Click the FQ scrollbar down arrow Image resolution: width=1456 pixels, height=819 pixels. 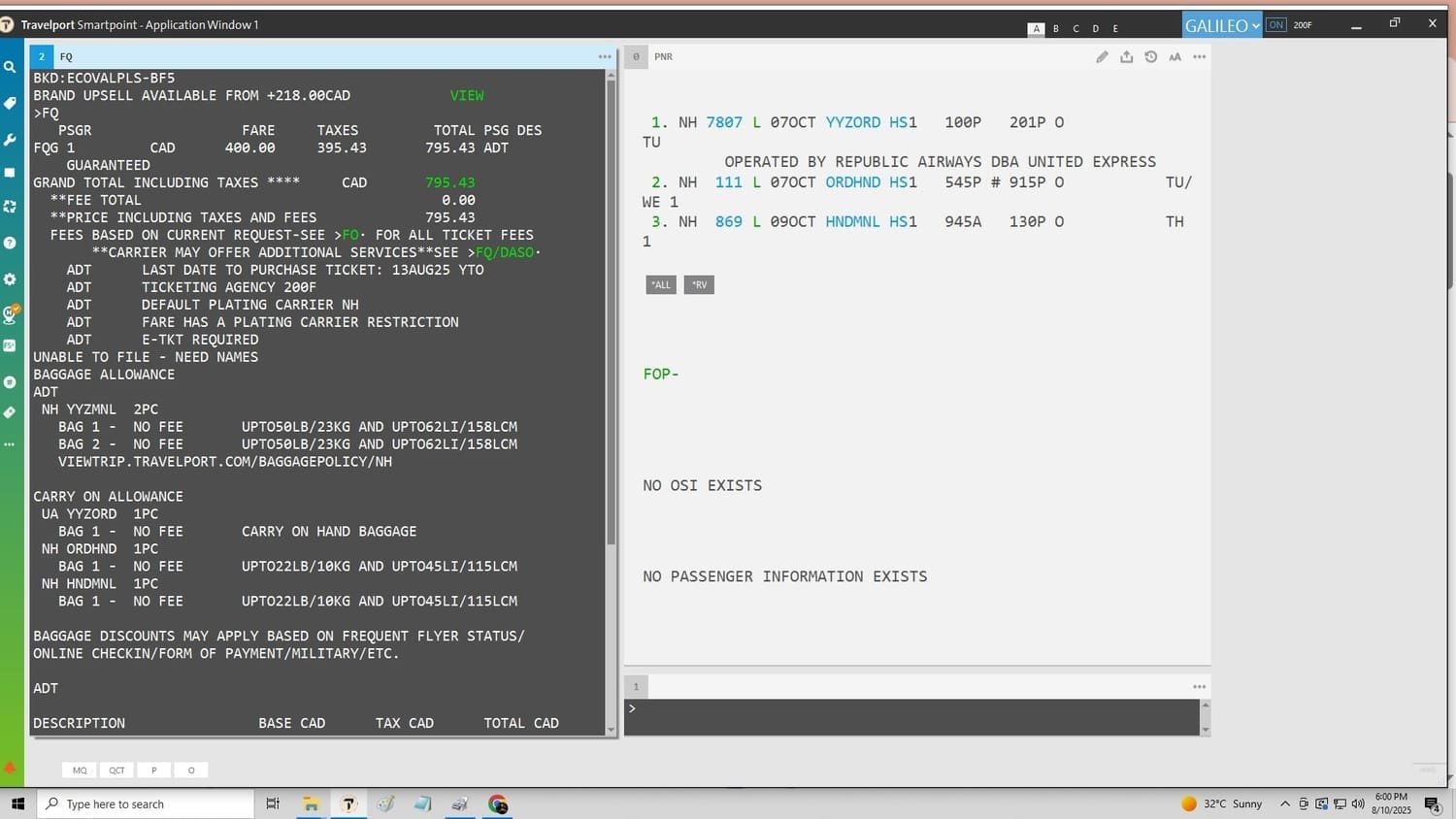[611, 730]
